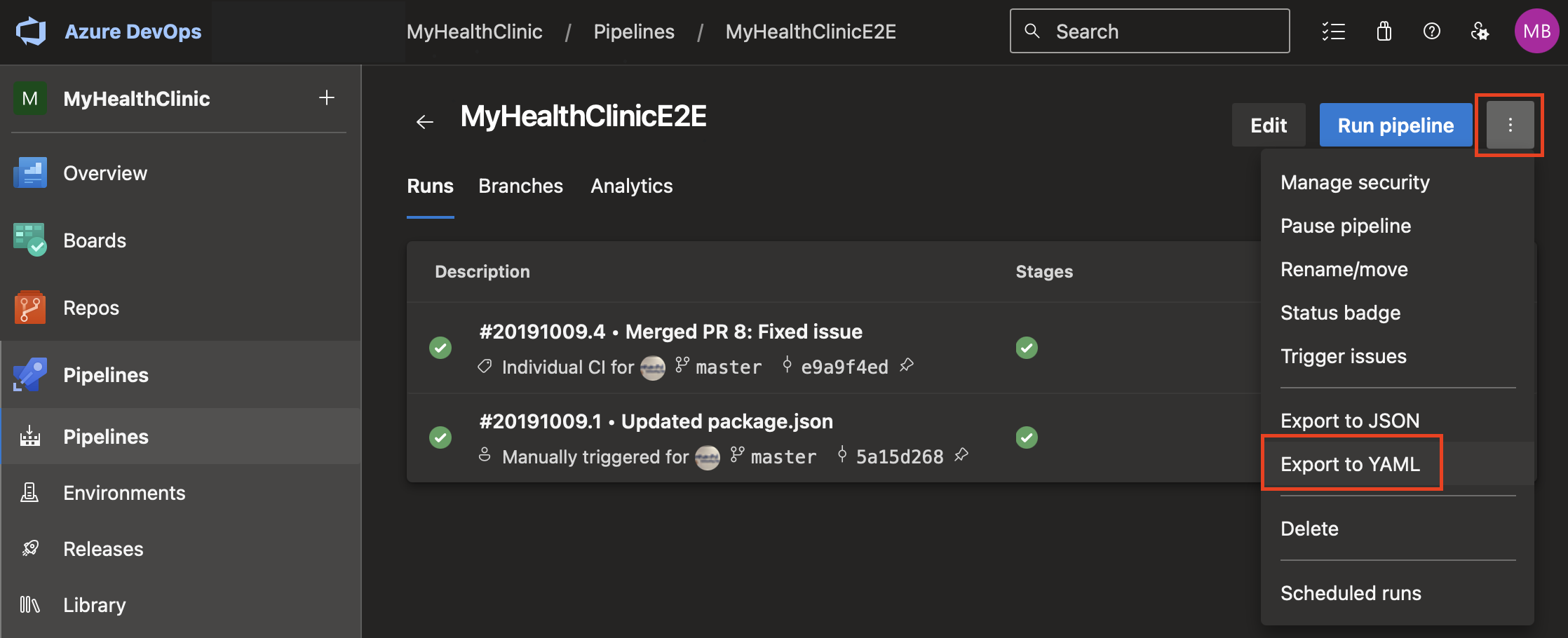Image resolution: width=1568 pixels, height=638 pixels.
Task: Click into the Search box
Action: pyautogui.click(x=1149, y=32)
